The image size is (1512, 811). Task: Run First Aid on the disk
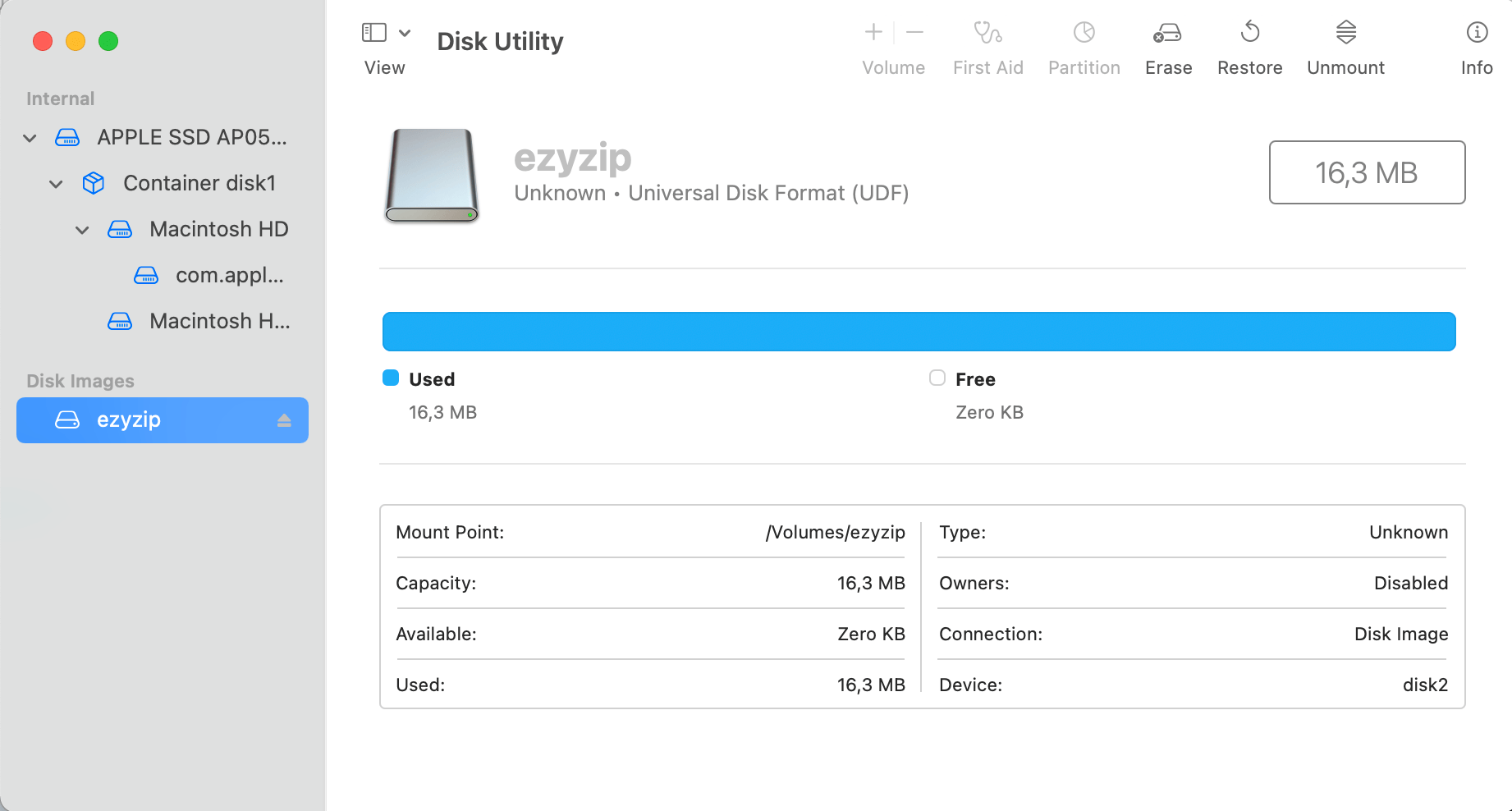click(x=987, y=45)
